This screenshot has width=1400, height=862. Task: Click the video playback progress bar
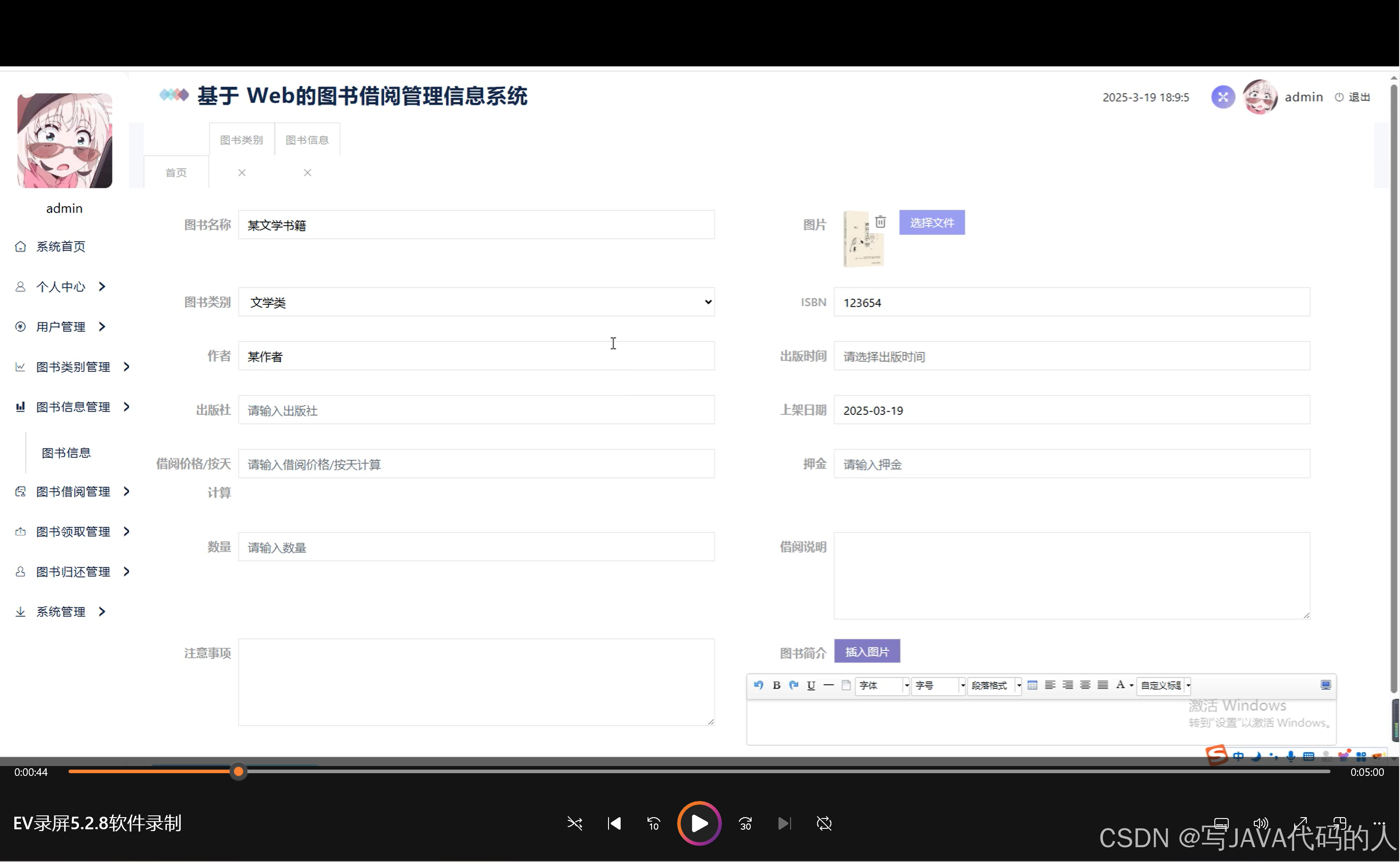point(684,771)
